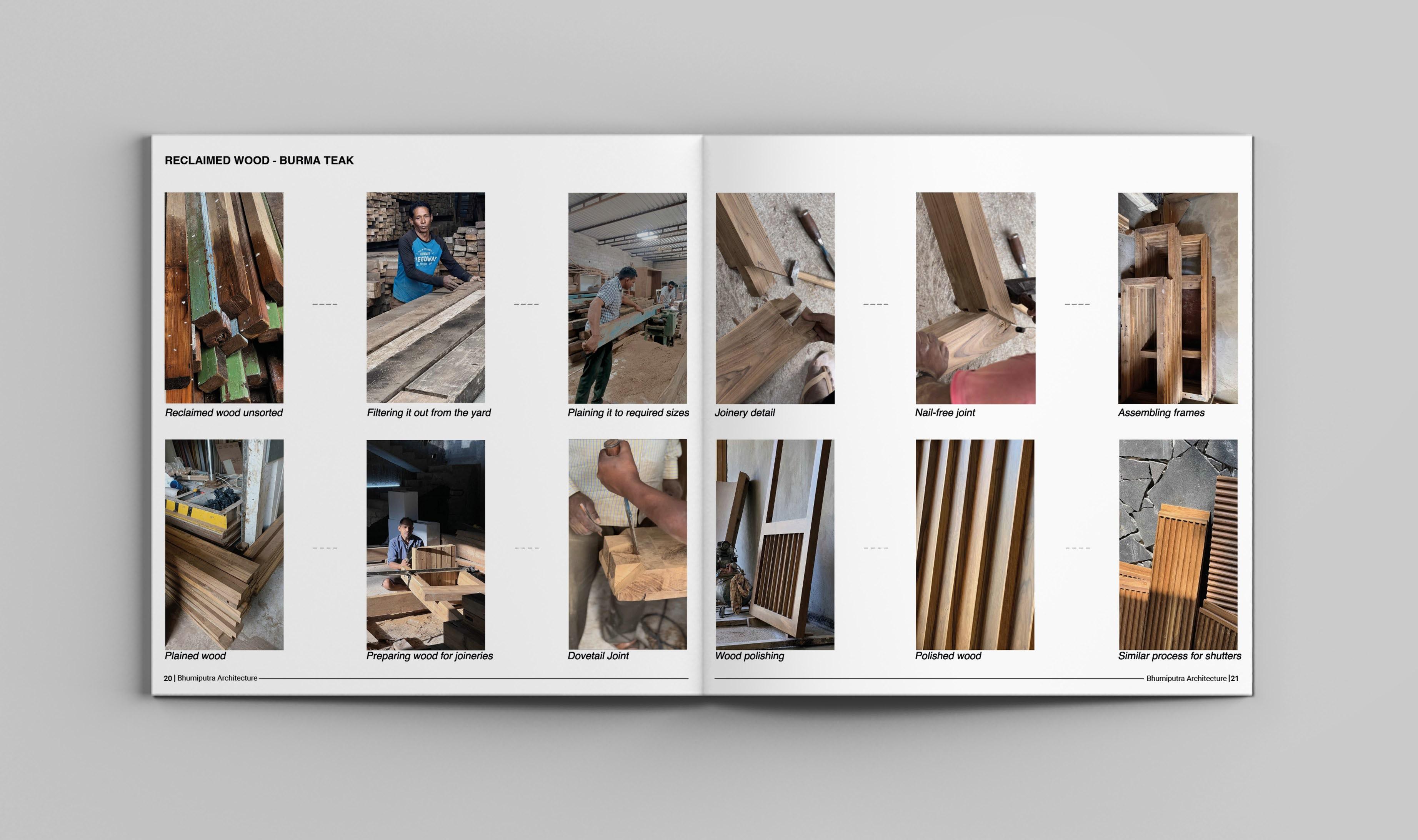Click the page 20 Bhumiputra Architecture footer
1418x840 pixels.
[x=211, y=678]
